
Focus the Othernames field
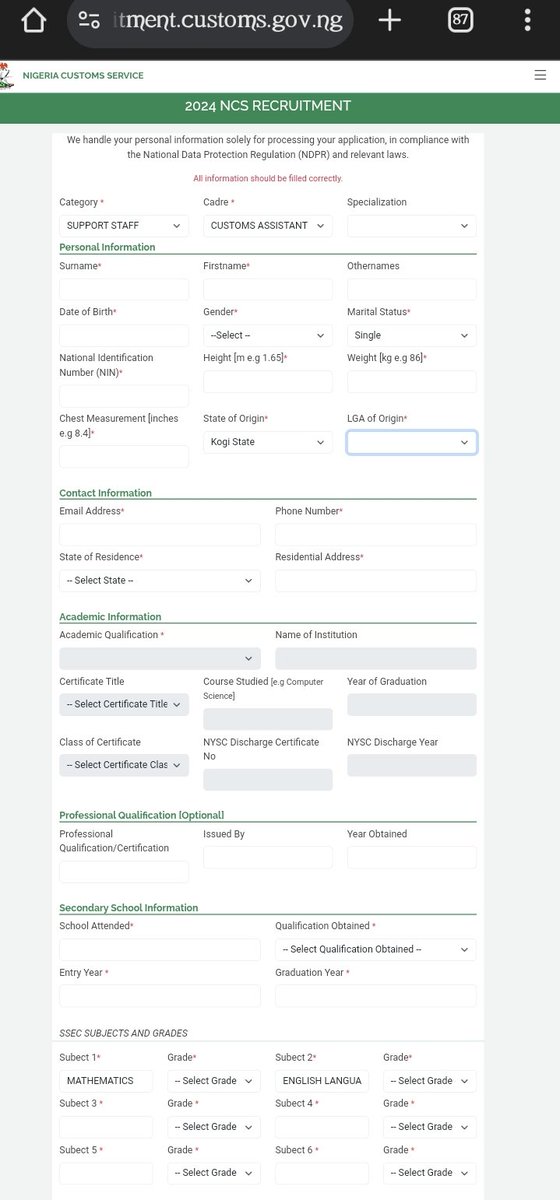click(x=412, y=289)
